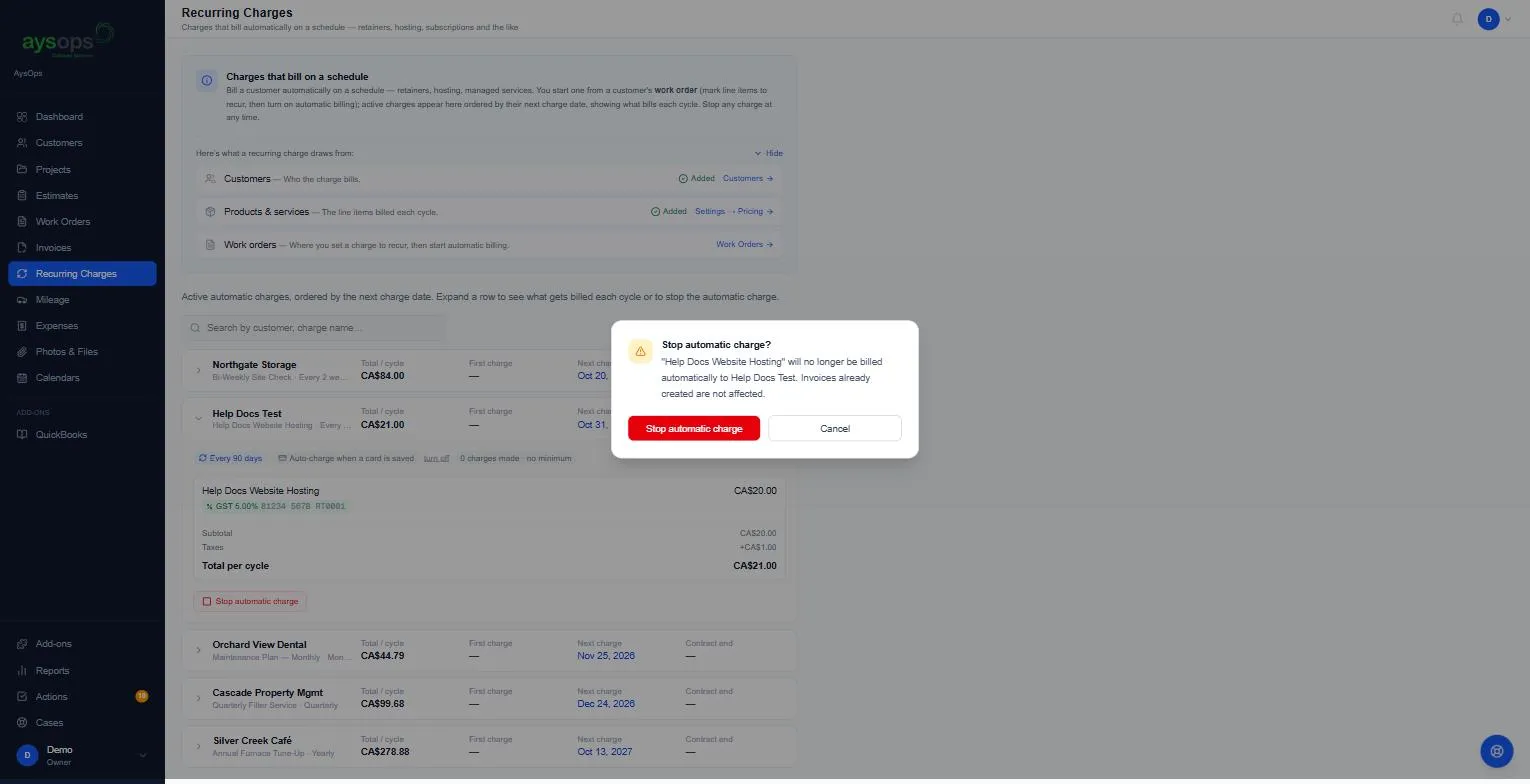Click the notification bell icon

coord(1458,19)
